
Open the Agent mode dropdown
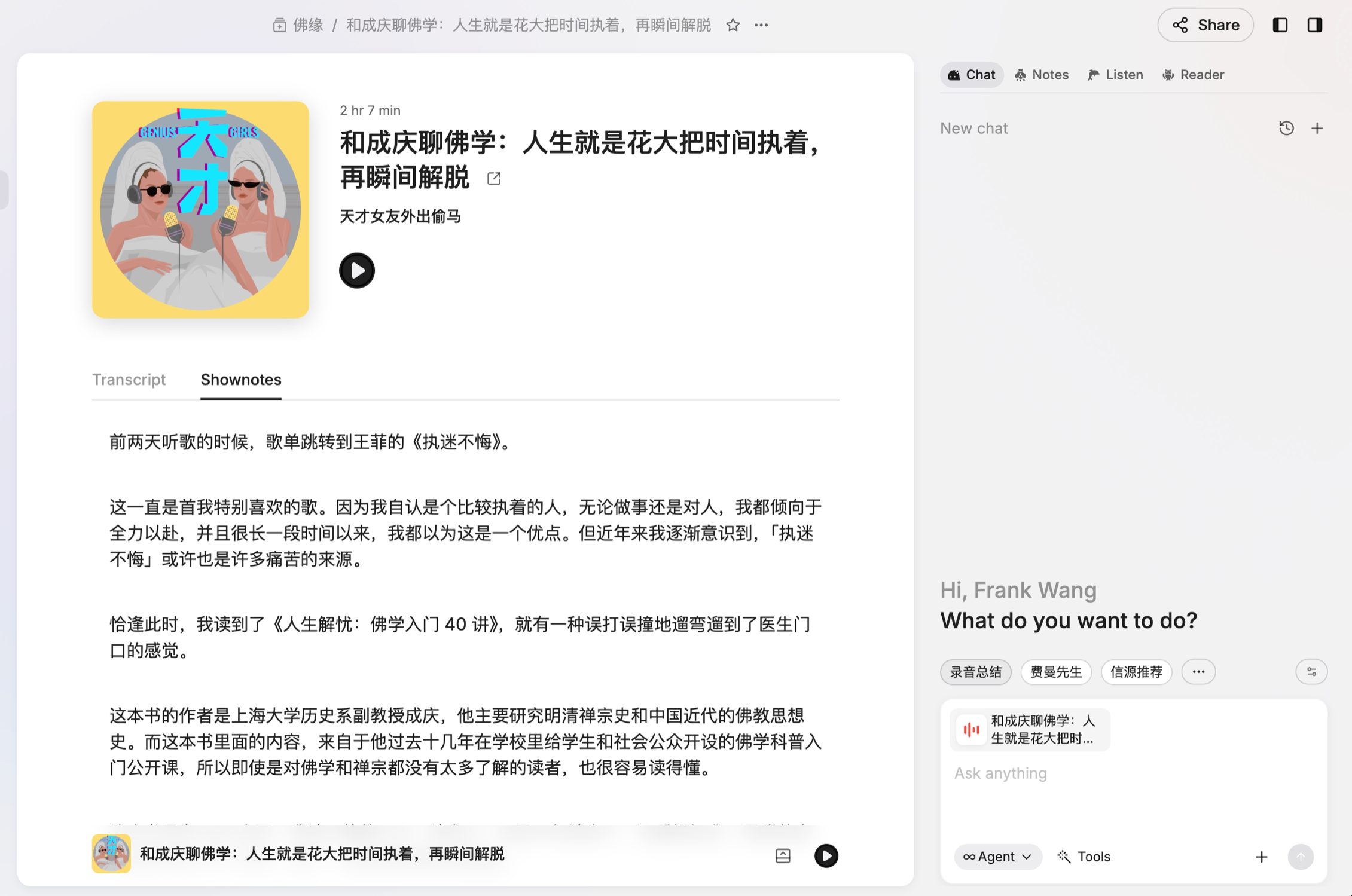pyautogui.click(x=997, y=857)
